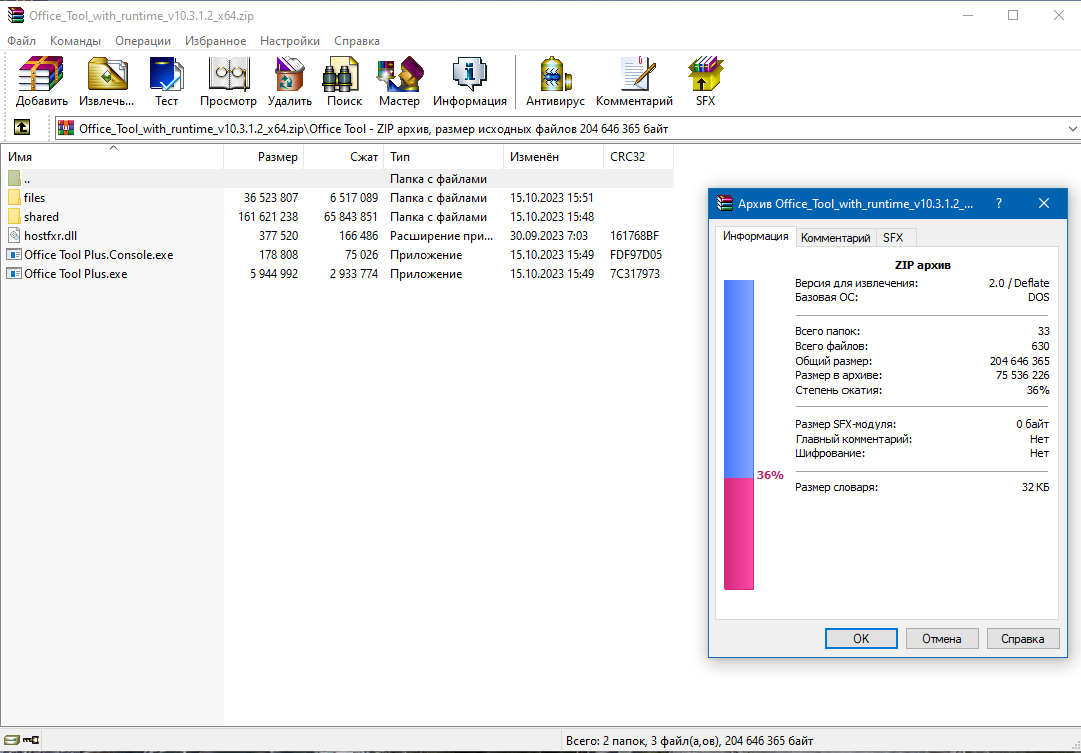Select Office Tool Plus.exe icon

14,274
